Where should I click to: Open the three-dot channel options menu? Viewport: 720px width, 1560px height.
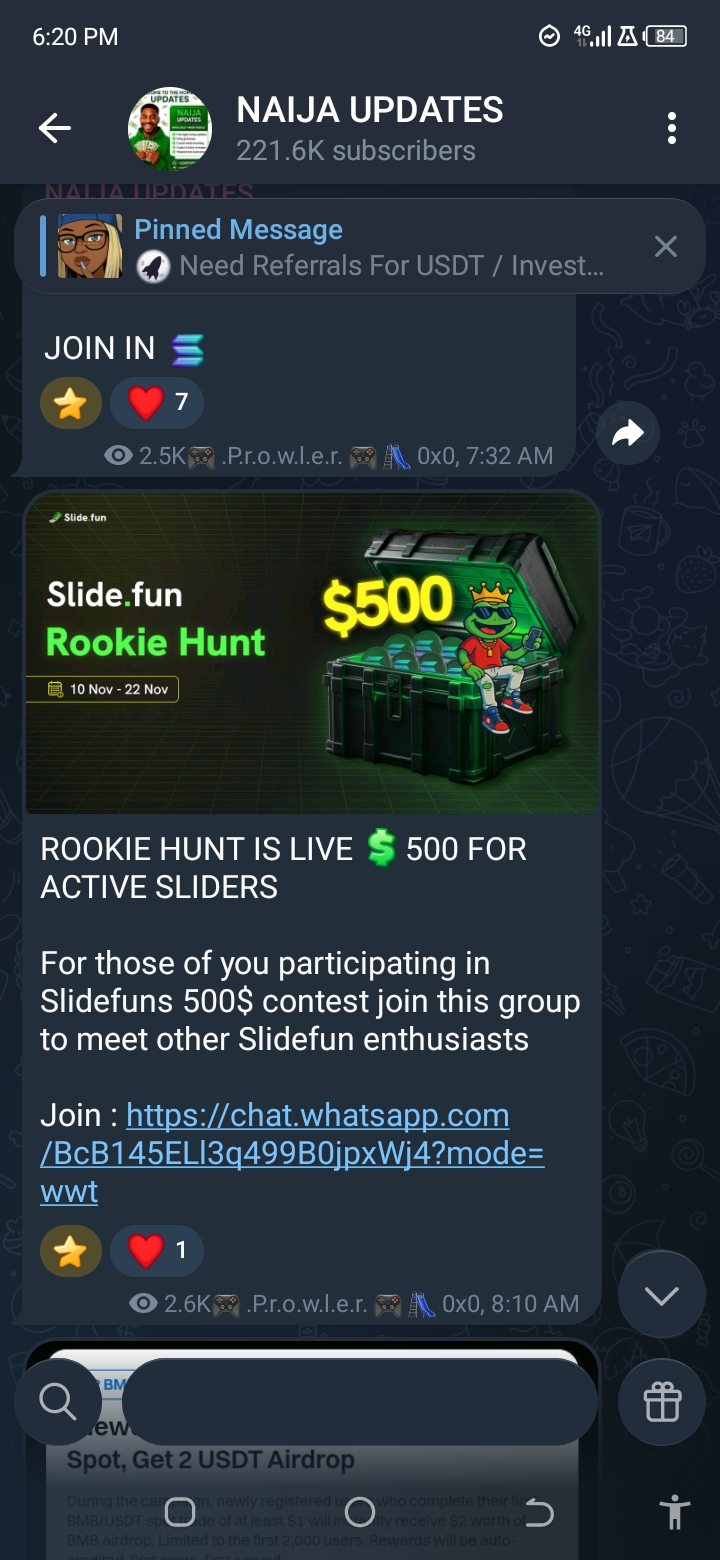[671, 128]
